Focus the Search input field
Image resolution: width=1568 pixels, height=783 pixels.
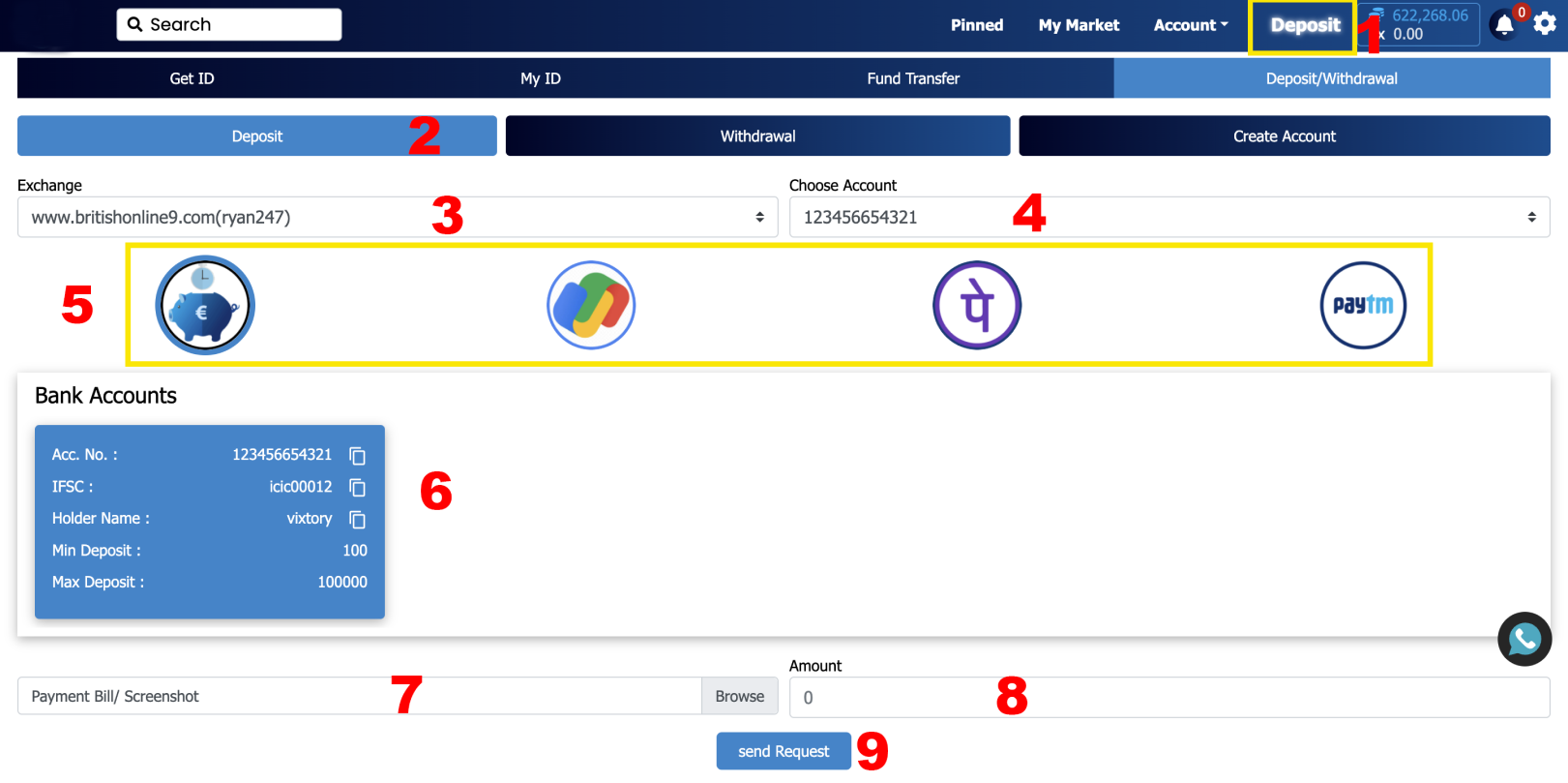point(229,24)
